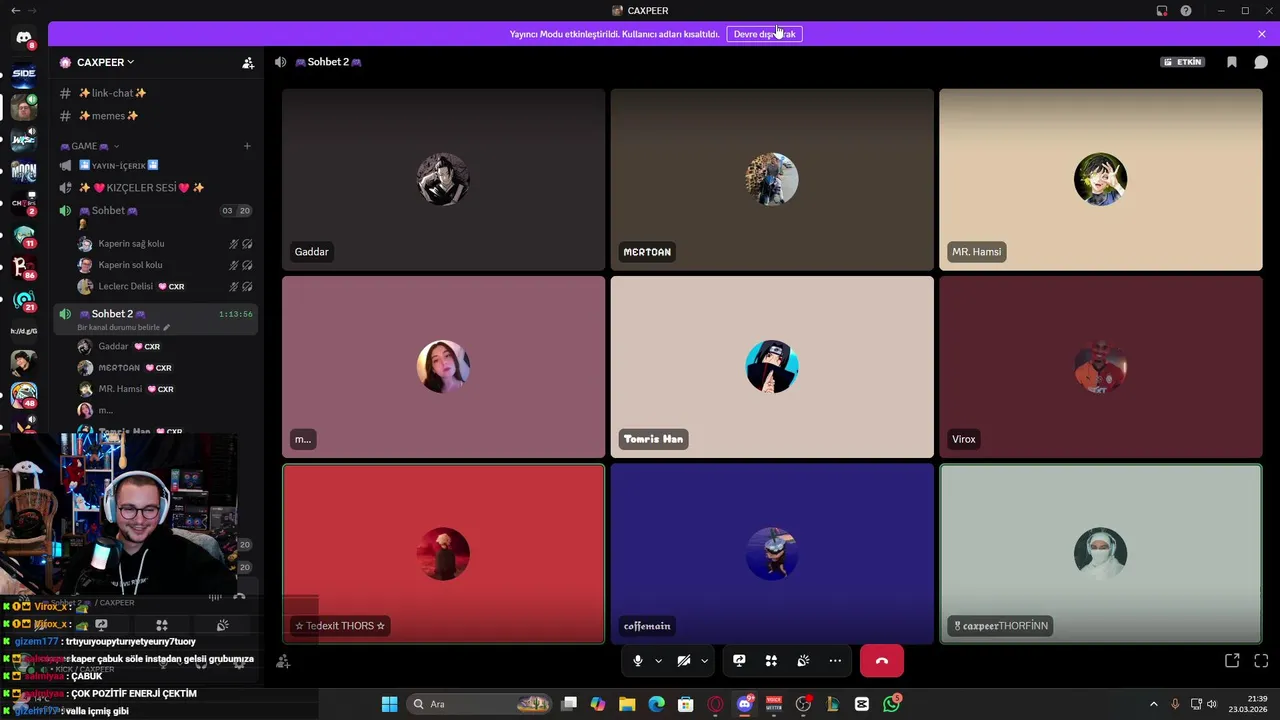
Task: Open Windows Start menu
Action: pos(389,704)
